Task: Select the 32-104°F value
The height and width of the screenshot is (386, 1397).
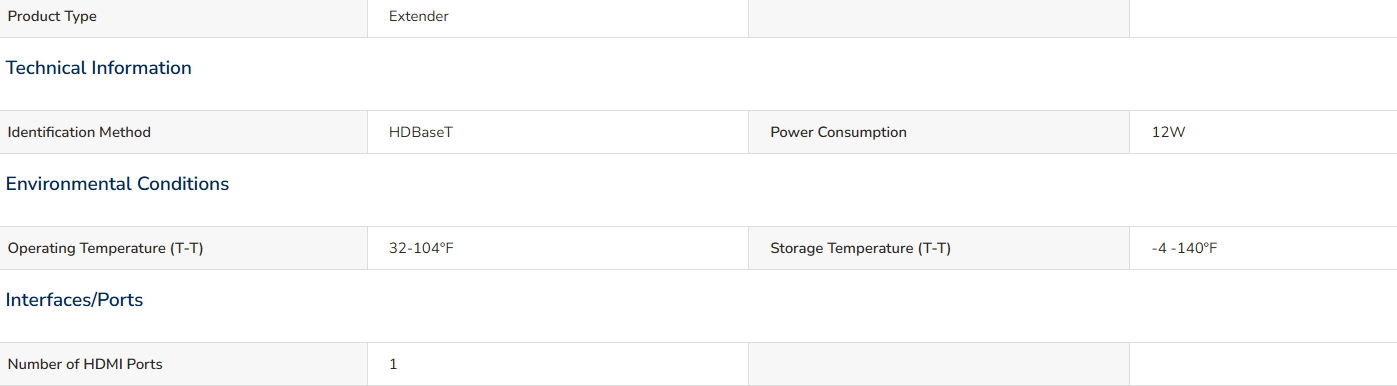Action: 421,248
